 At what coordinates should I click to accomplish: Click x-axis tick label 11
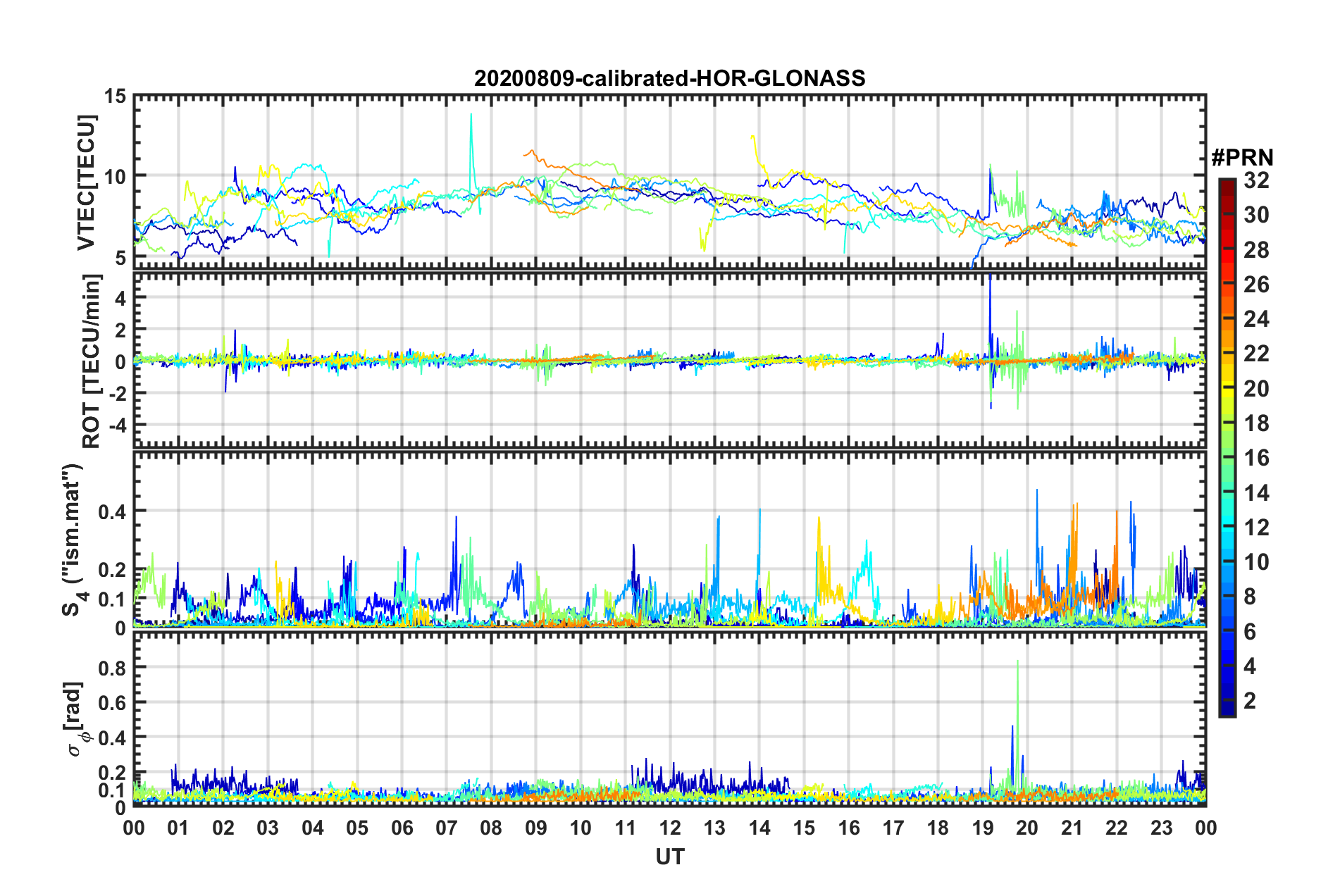(x=626, y=828)
